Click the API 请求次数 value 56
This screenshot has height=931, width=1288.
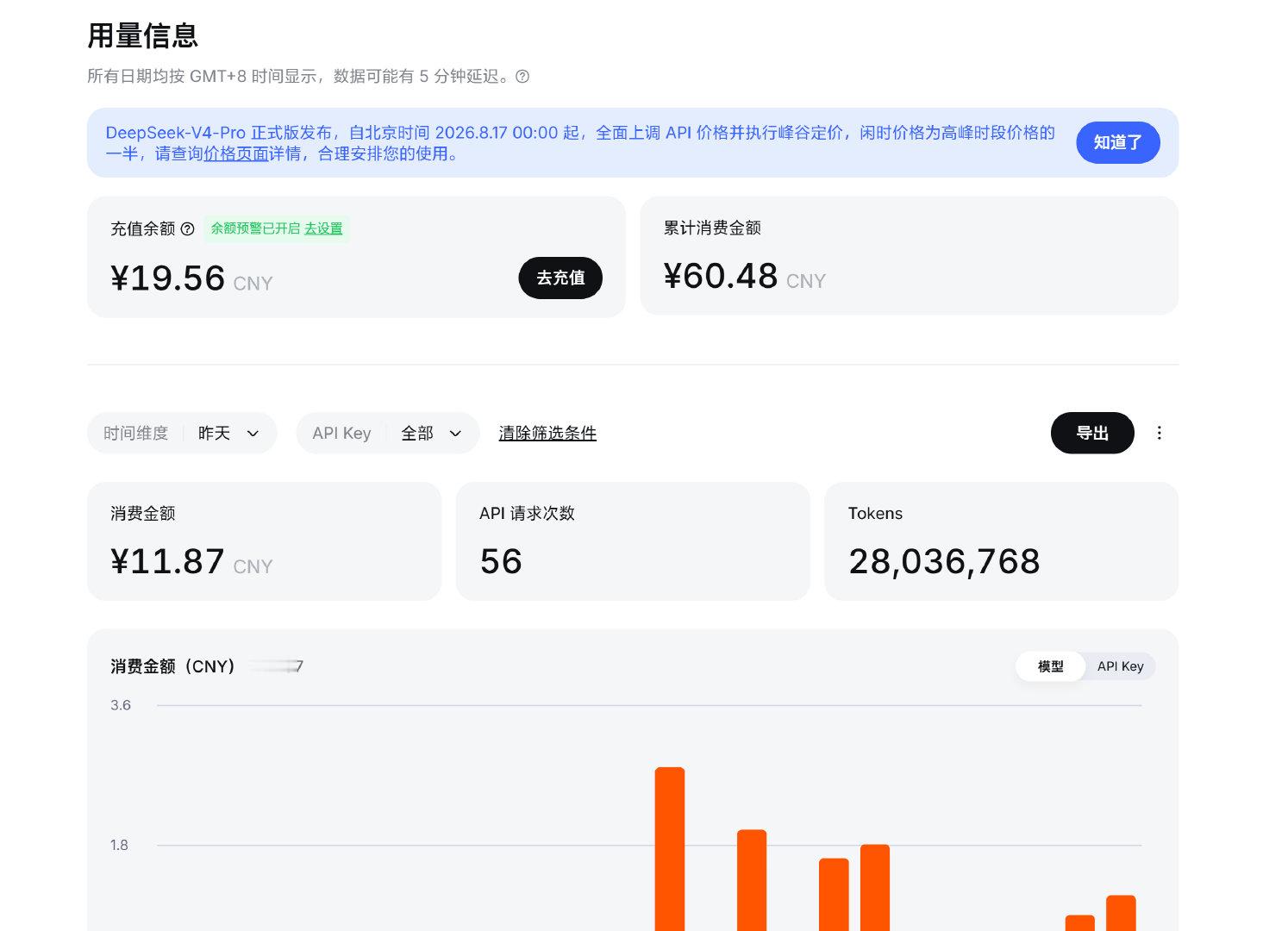click(x=501, y=562)
